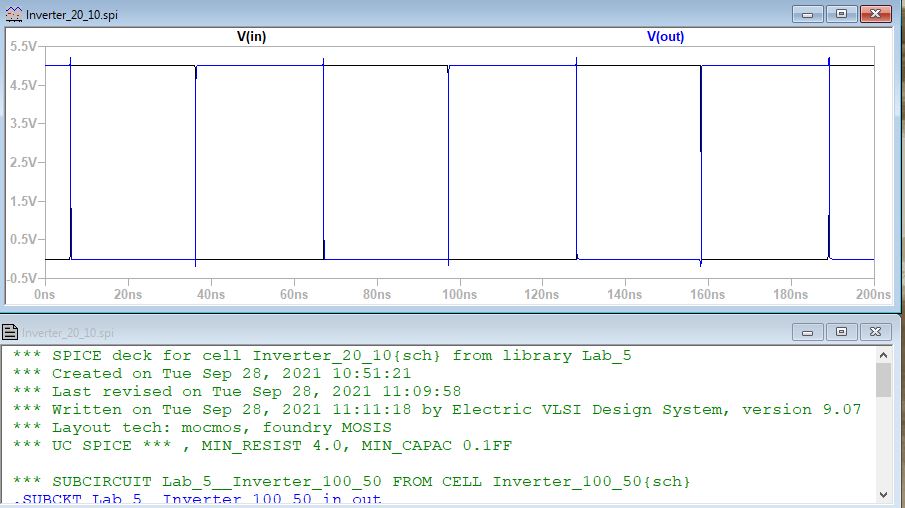
Task: Click the 0ns time axis label
Action: click(x=44, y=294)
